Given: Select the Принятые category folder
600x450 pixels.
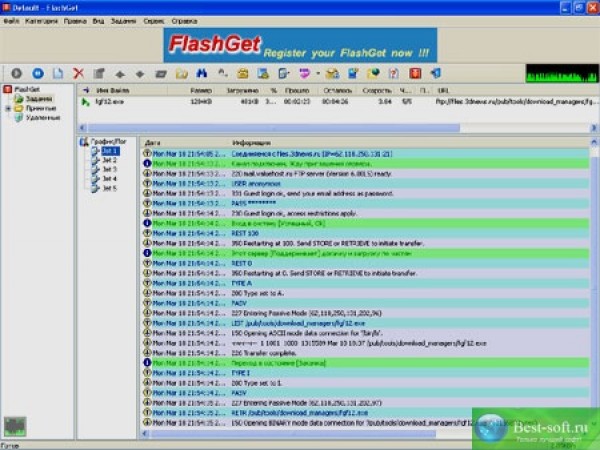Looking at the screenshot, I should point(41,108).
